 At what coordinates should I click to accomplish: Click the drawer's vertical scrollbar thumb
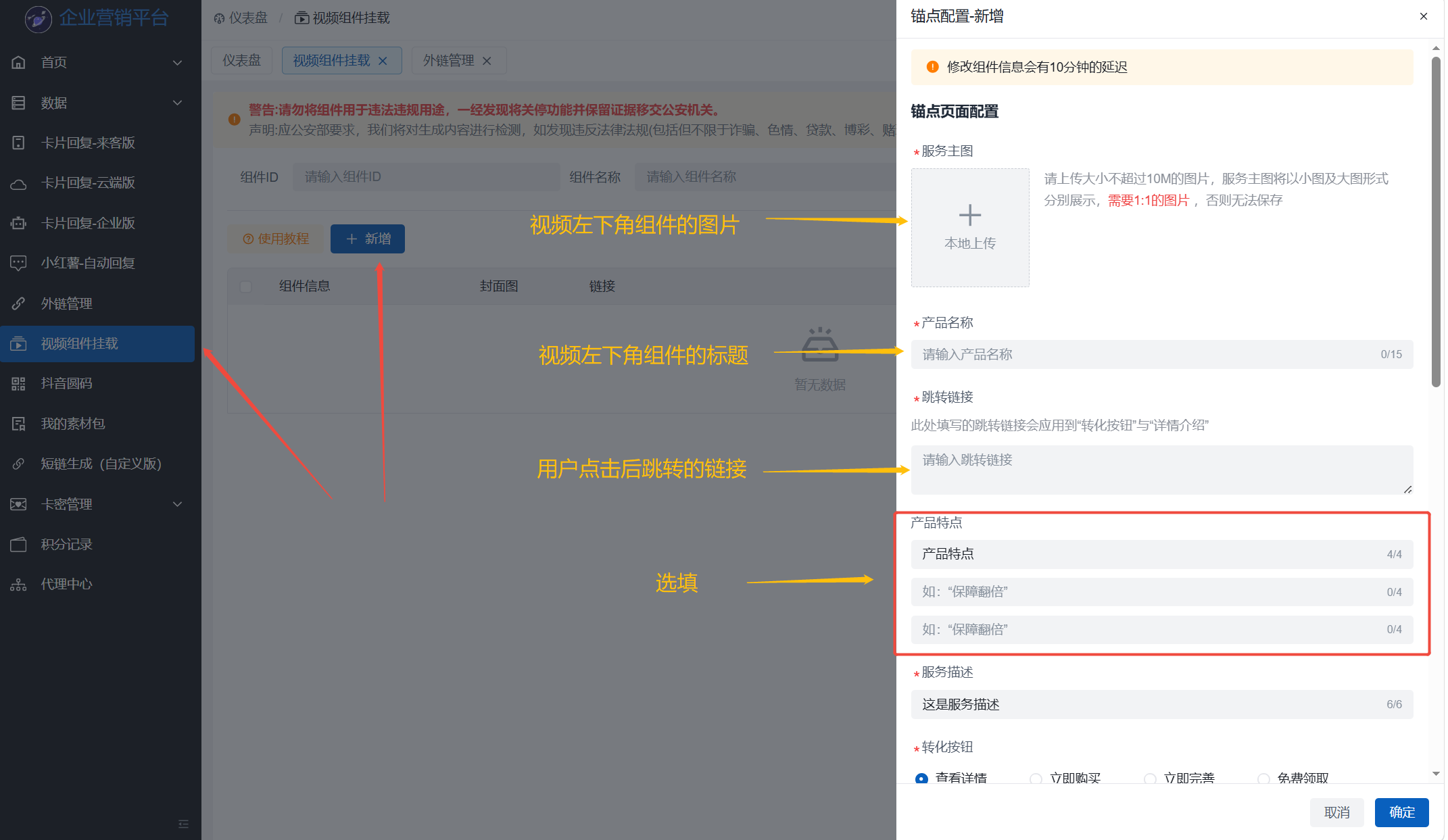[1436, 222]
